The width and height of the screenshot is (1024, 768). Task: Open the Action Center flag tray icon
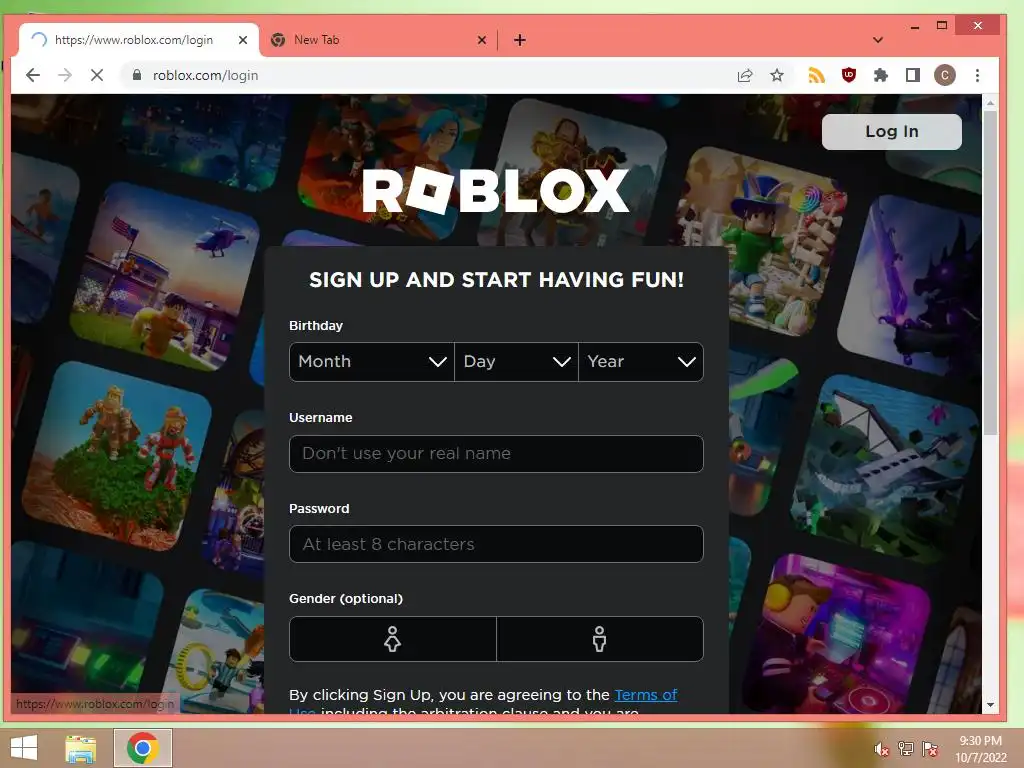(930, 748)
